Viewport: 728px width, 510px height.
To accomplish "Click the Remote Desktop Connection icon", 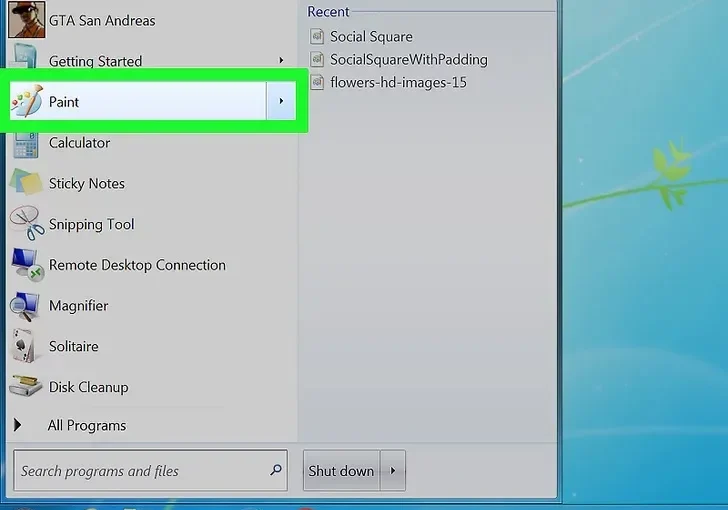I will [x=26, y=265].
